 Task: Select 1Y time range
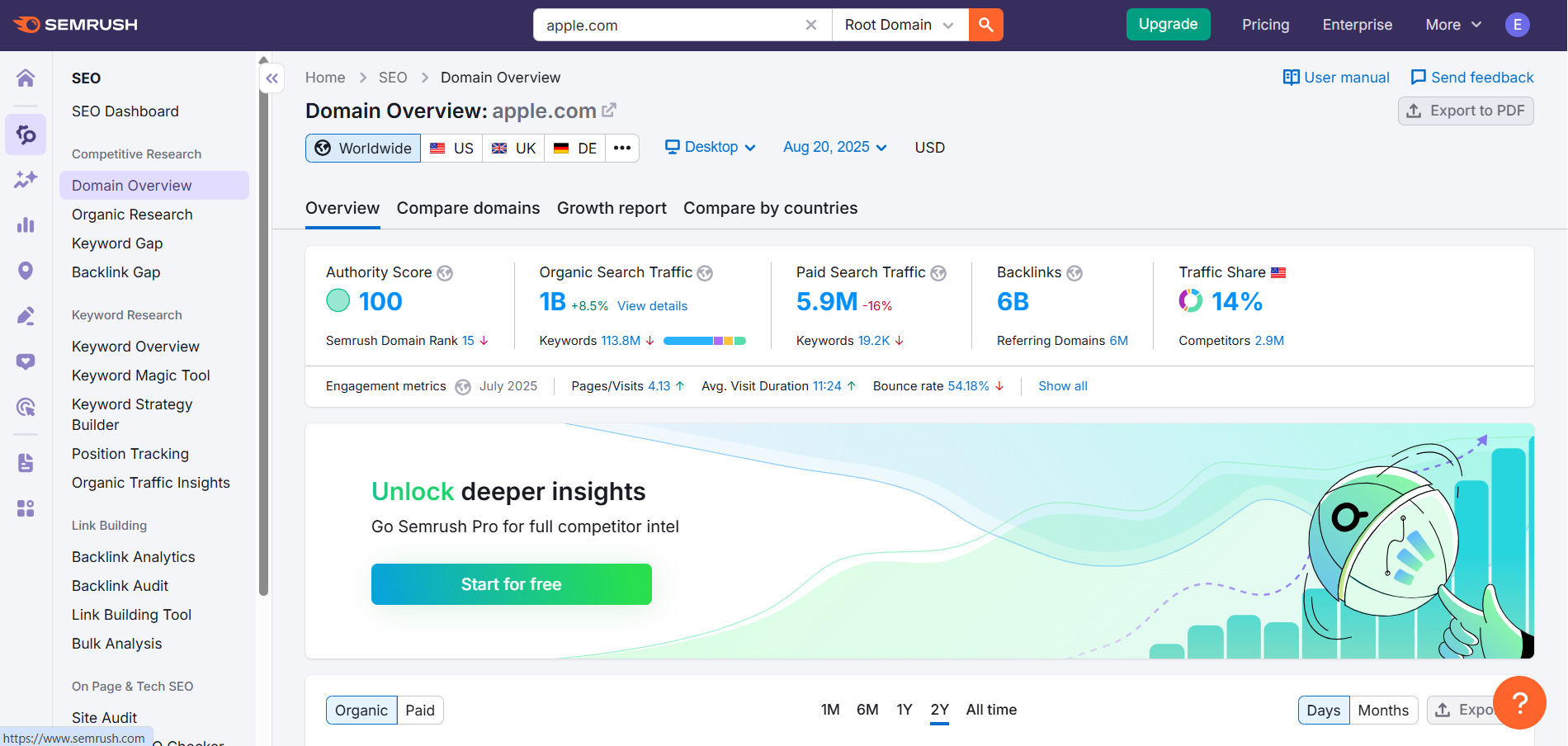pos(904,710)
